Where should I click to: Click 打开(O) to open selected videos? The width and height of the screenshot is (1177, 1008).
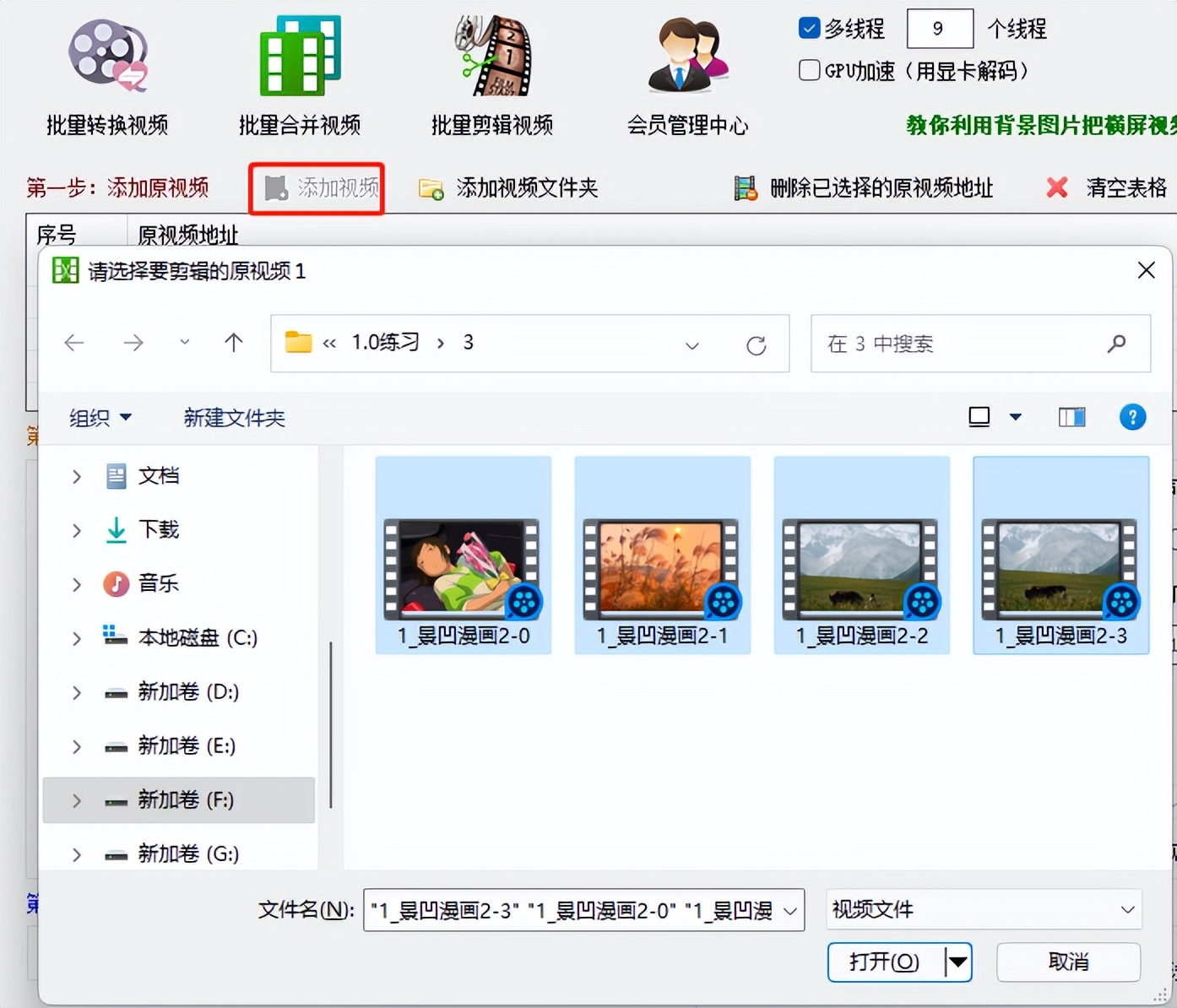coord(882,962)
